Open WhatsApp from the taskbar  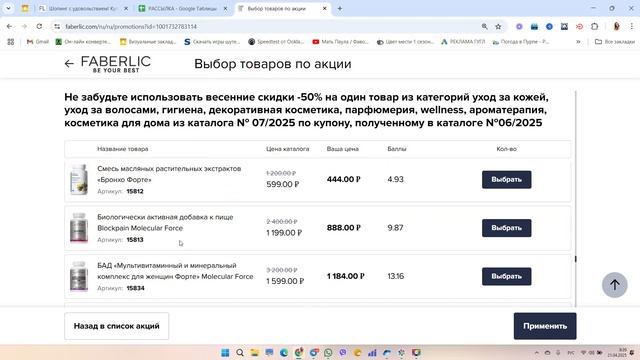click(328, 353)
